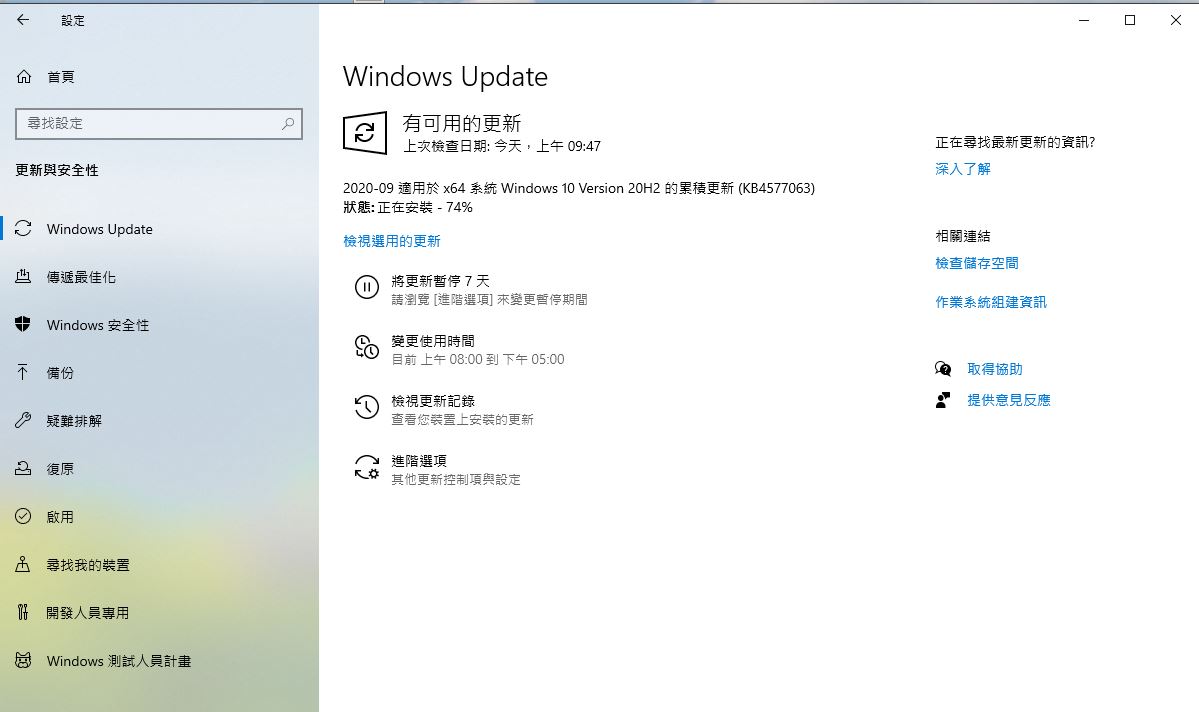Click the history icon for 檢視更新記錄
Viewport: 1199px width, 712px height.
tap(366, 408)
